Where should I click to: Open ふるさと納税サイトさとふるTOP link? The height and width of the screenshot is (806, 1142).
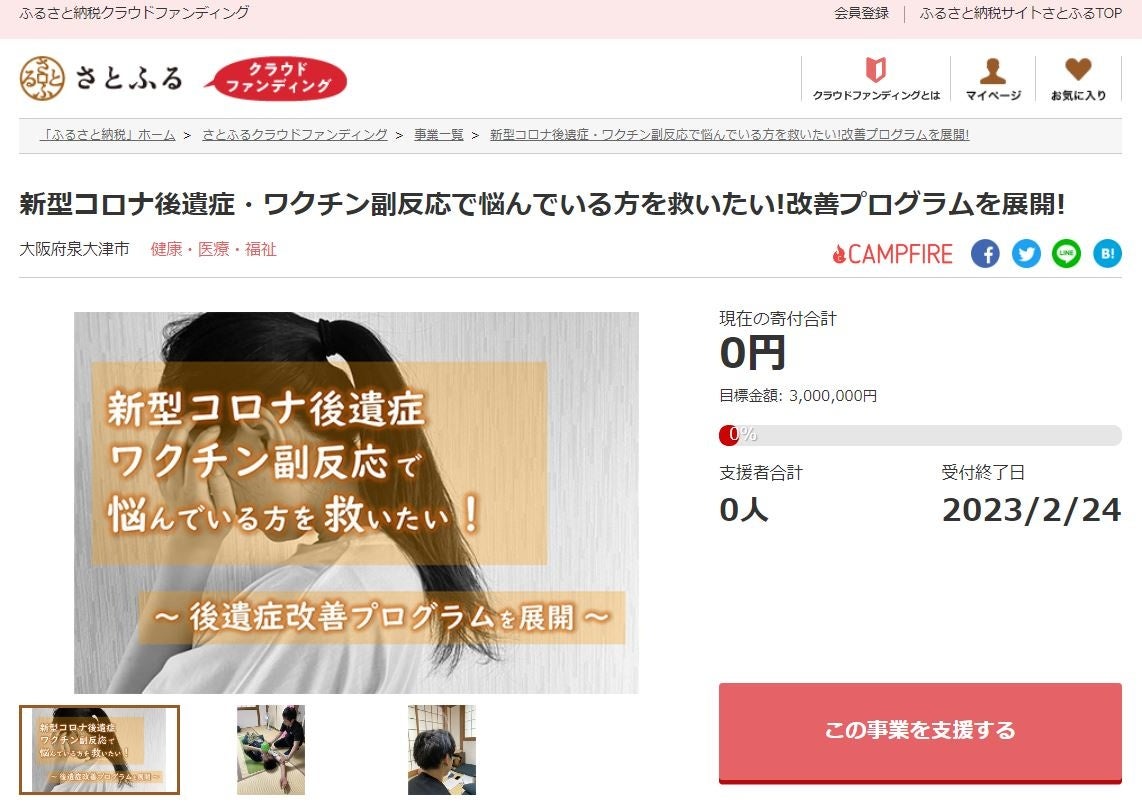pyautogui.click(x=1020, y=13)
